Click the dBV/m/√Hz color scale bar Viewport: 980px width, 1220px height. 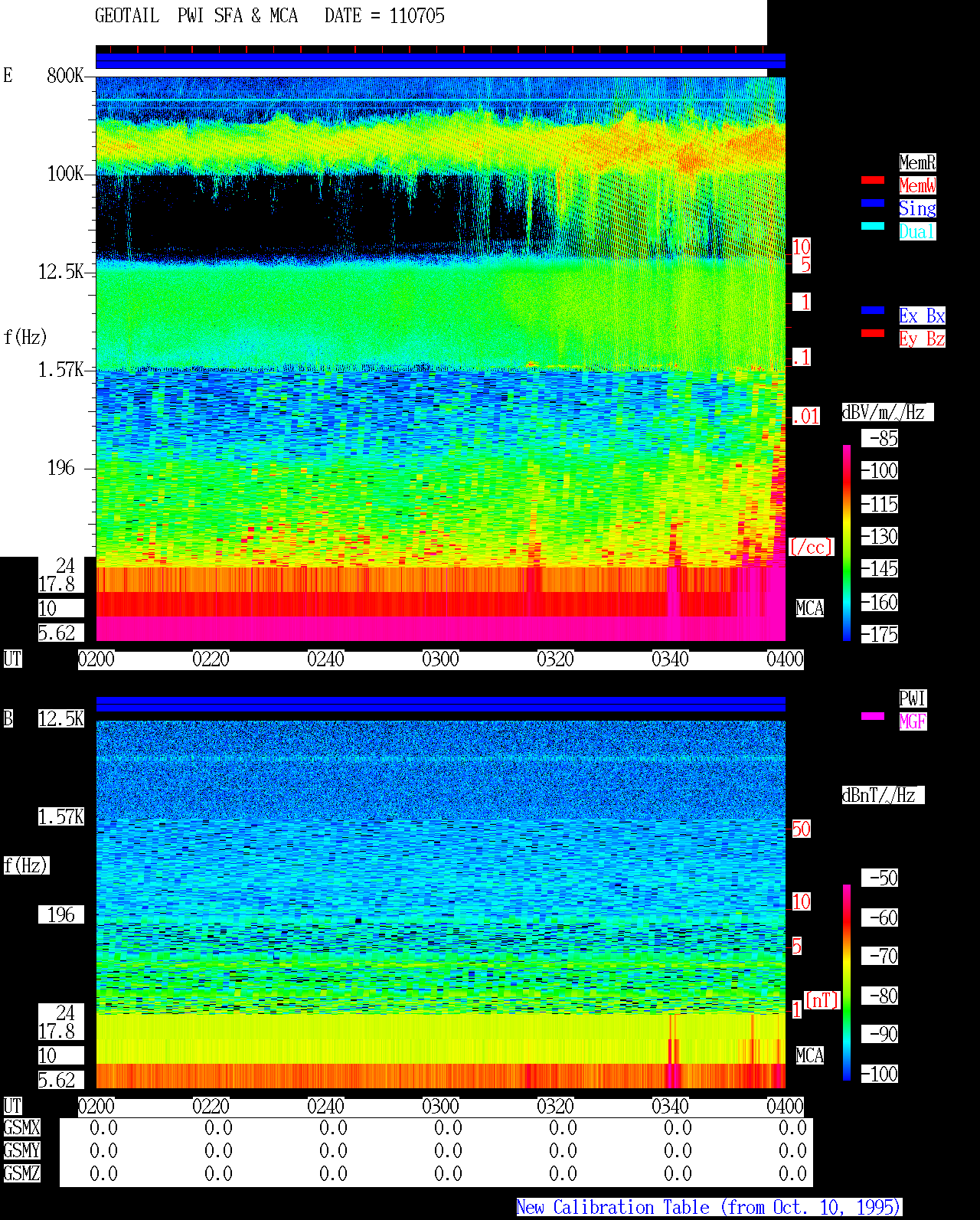847,542
